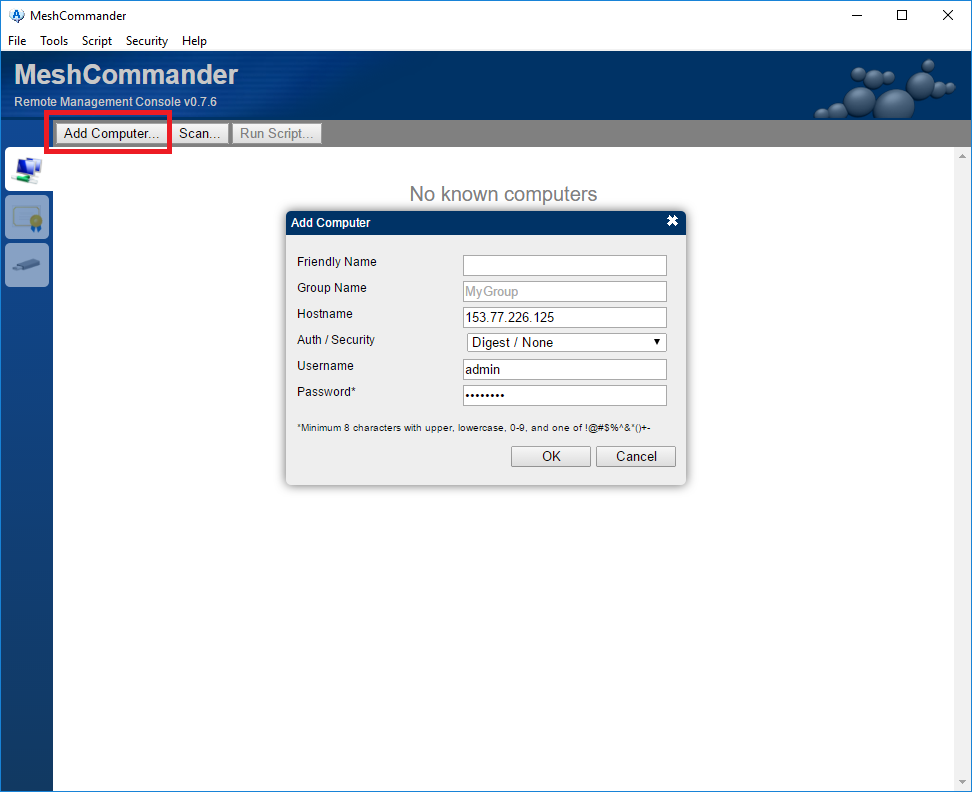The width and height of the screenshot is (972, 792).
Task: Click the Add Computer dialog title
Action: tap(330, 222)
